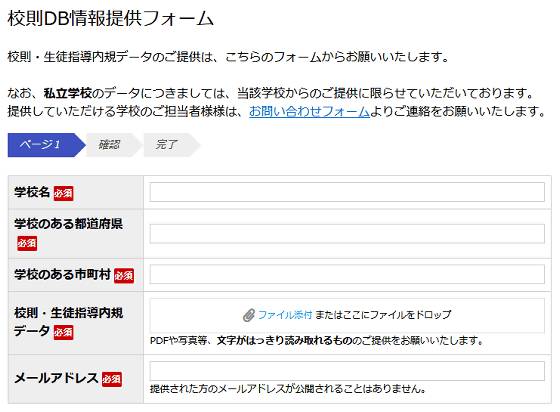Click the 学校名 field label
Viewport: 560px width, 412px height.
point(32,192)
